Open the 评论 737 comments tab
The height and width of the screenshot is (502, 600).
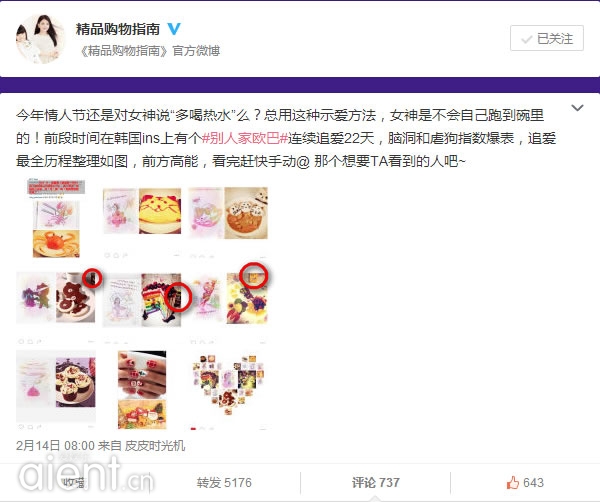click(x=376, y=482)
